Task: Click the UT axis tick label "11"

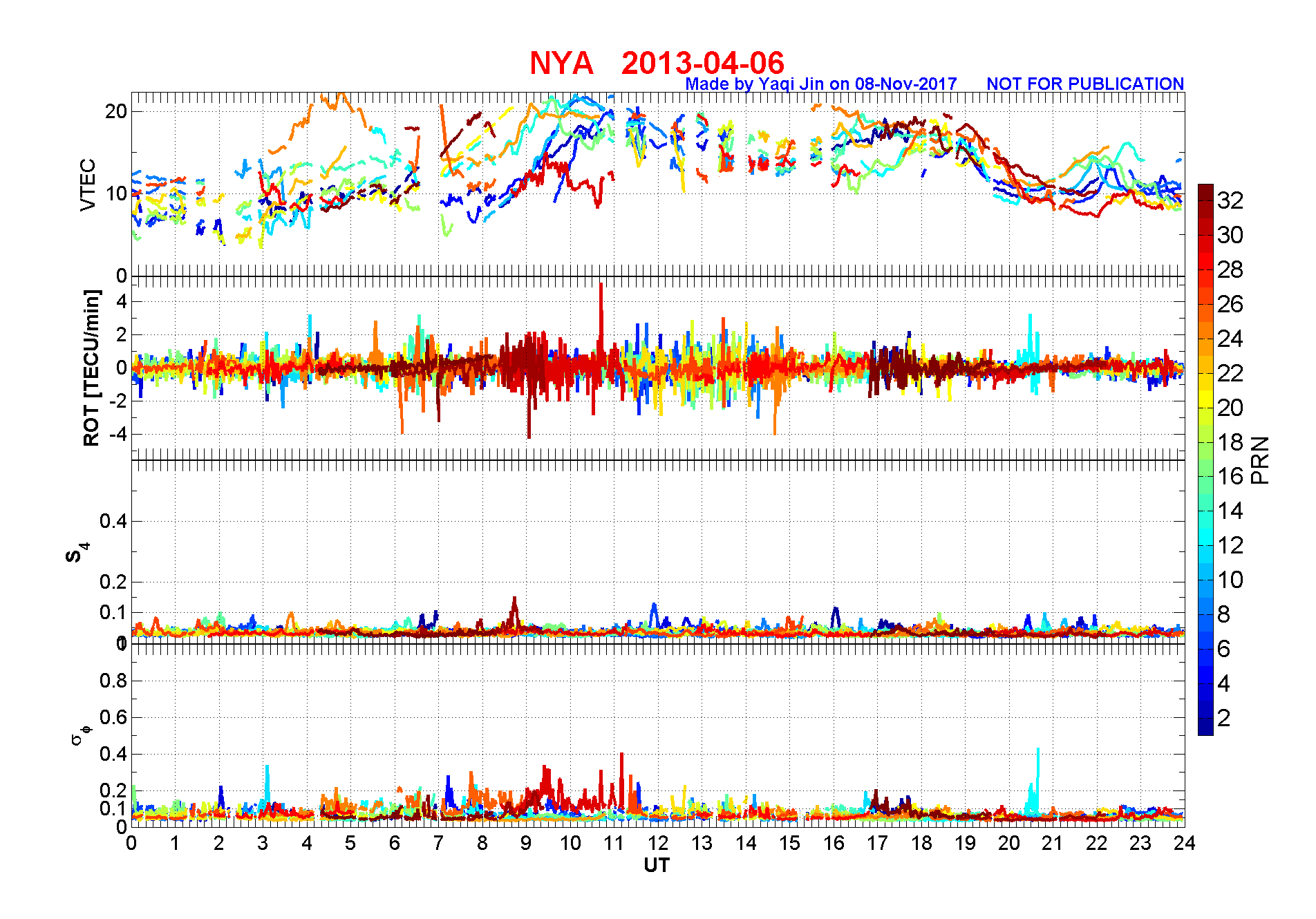Action: (614, 843)
